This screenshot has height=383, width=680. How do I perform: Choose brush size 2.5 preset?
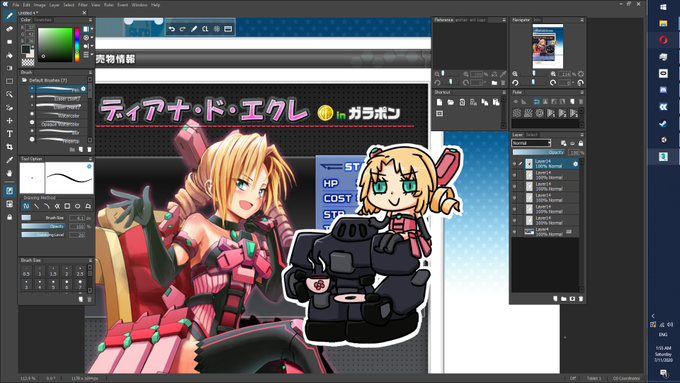[80, 272]
